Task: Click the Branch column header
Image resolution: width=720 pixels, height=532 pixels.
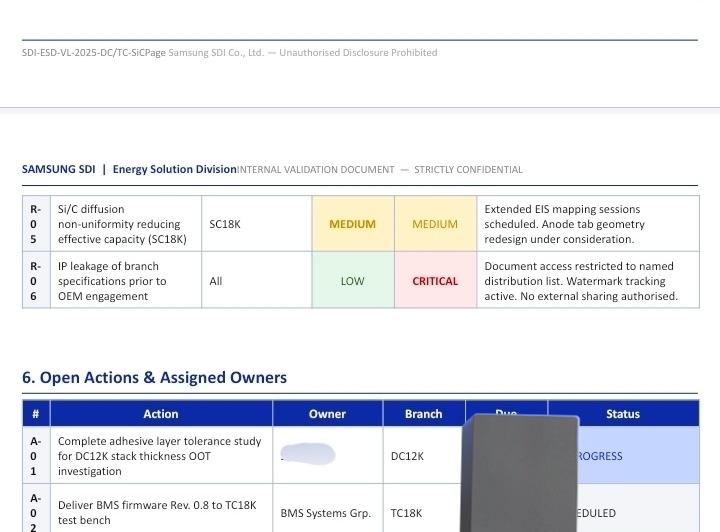Action: point(423,413)
